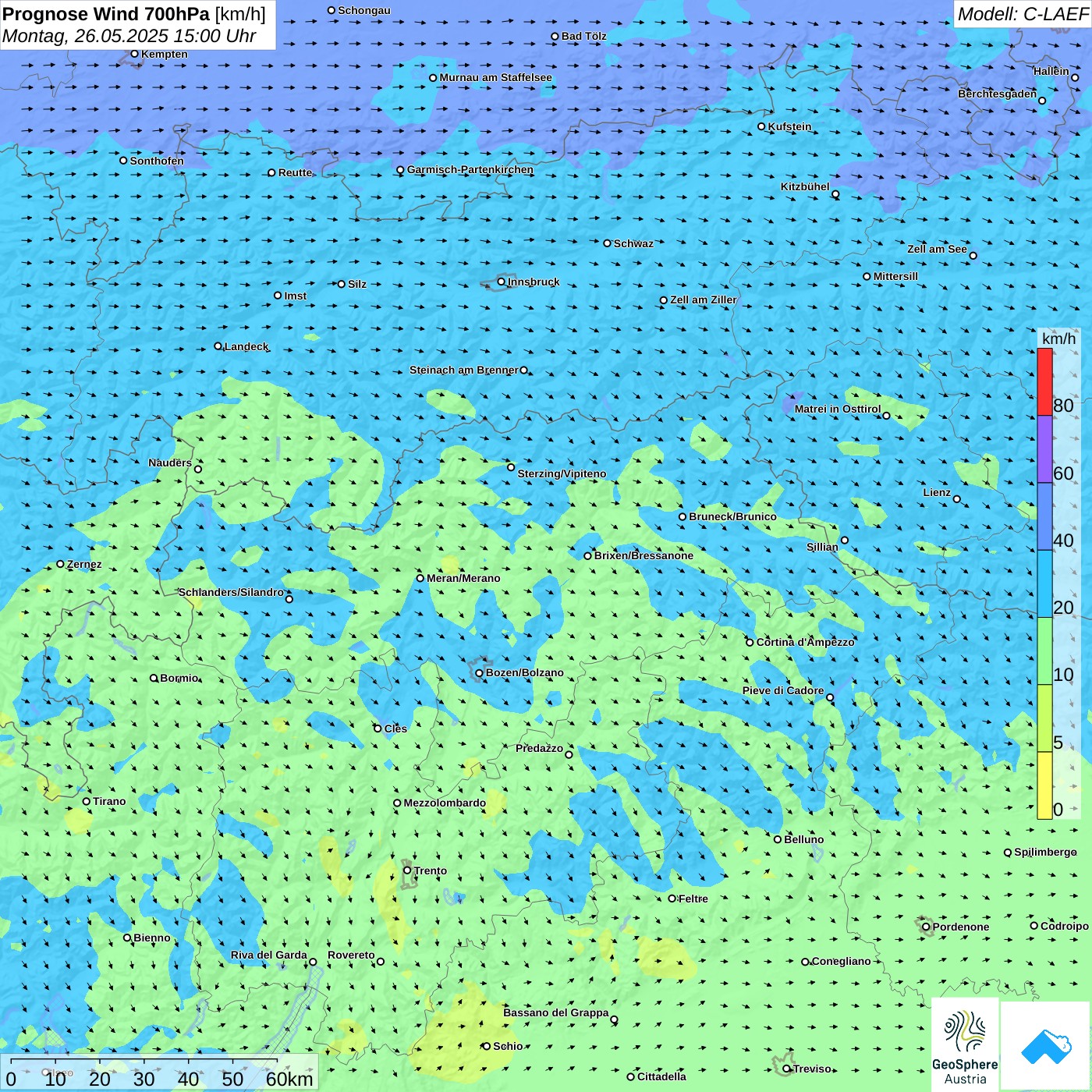This screenshot has height=1092, width=1092.
Task: Click the yellow 0 km/h legend color
Action: pyautogui.click(x=1044, y=785)
